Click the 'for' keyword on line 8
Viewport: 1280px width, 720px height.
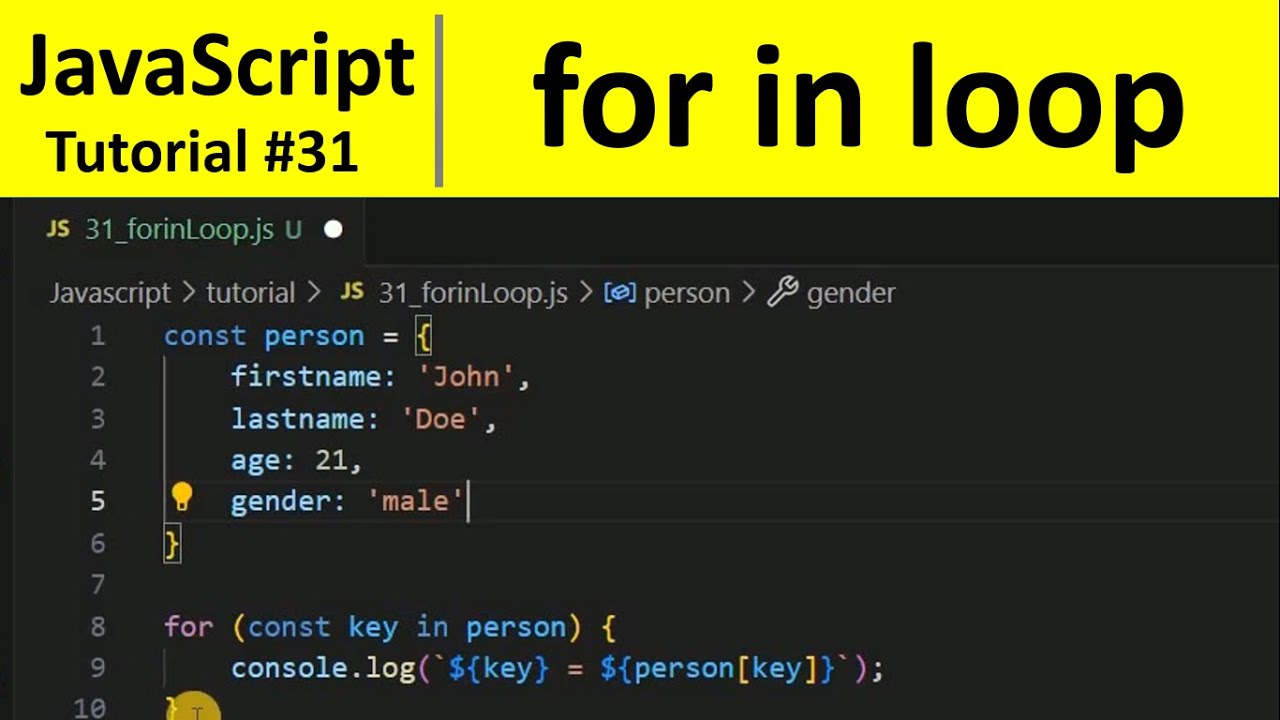click(189, 627)
